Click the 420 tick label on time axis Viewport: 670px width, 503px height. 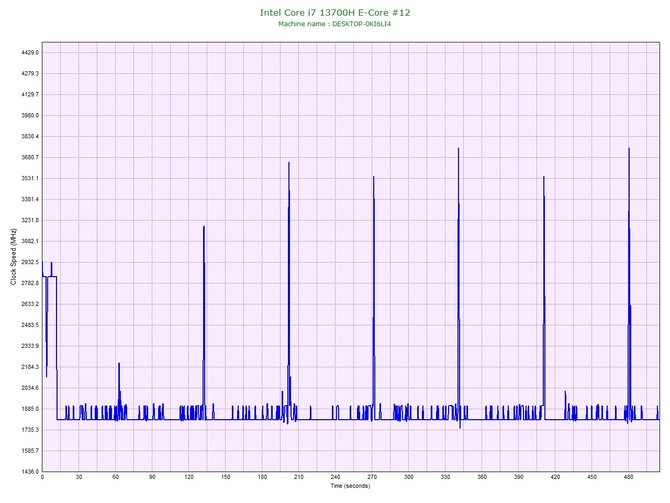click(555, 477)
